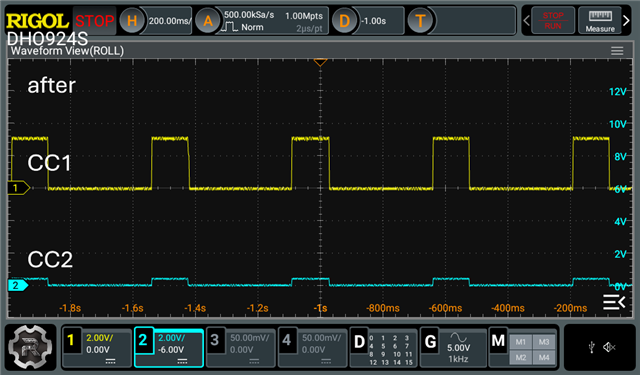The image size is (640, 375).
Task: Click the RIGOL logo
Action: [38, 21]
